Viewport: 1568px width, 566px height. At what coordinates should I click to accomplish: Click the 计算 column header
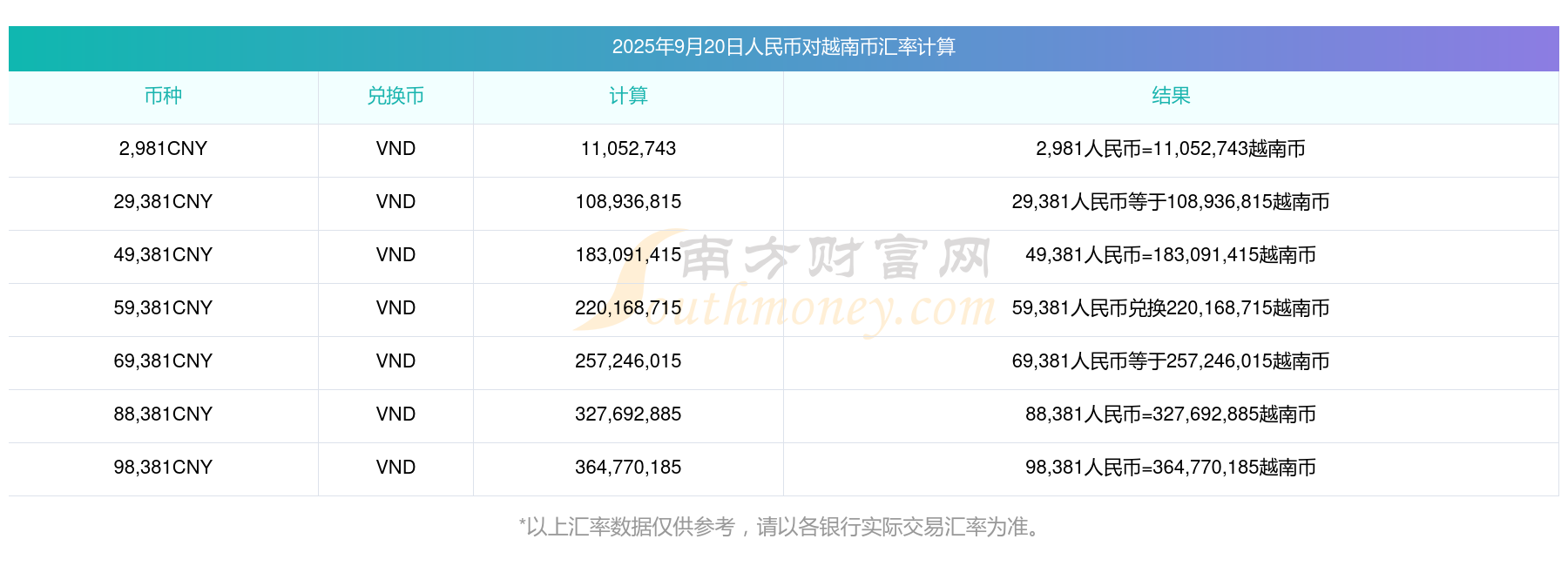click(628, 96)
